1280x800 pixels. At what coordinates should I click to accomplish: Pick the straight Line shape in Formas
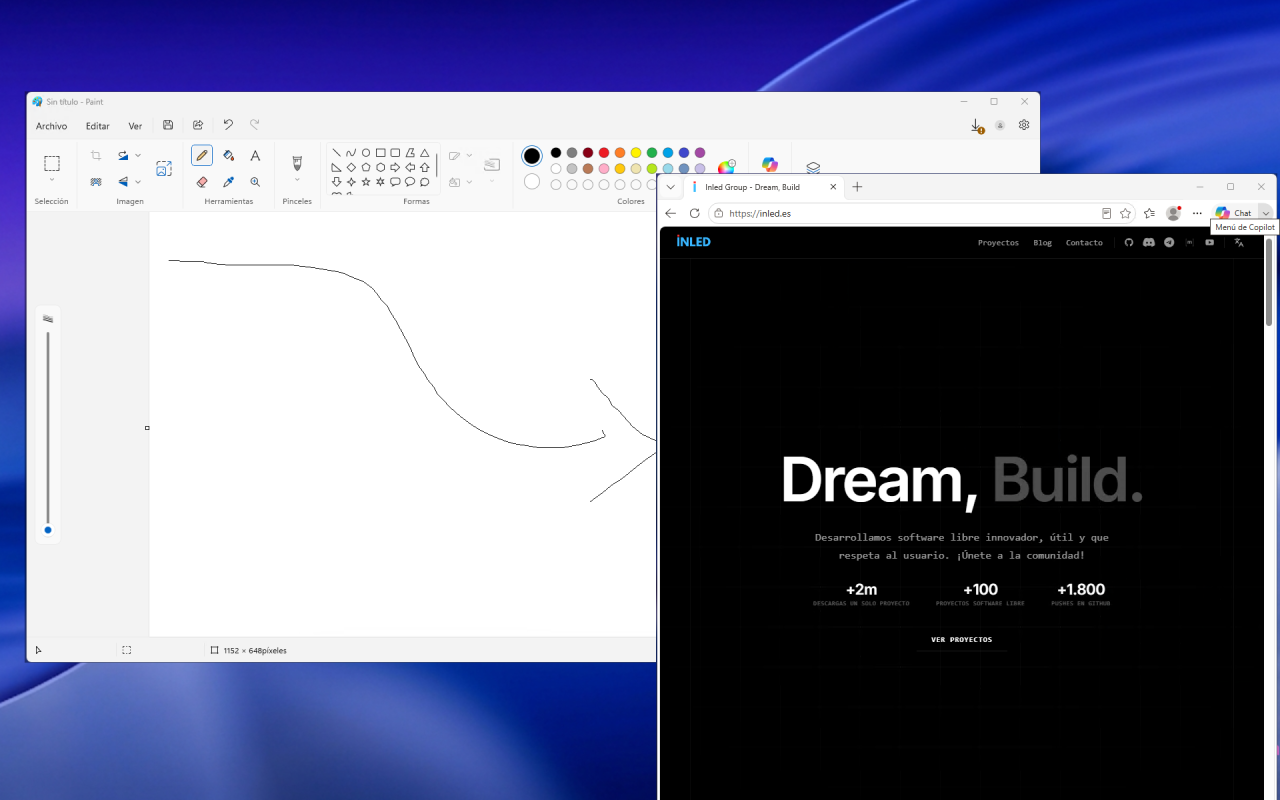click(x=336, y=153)
